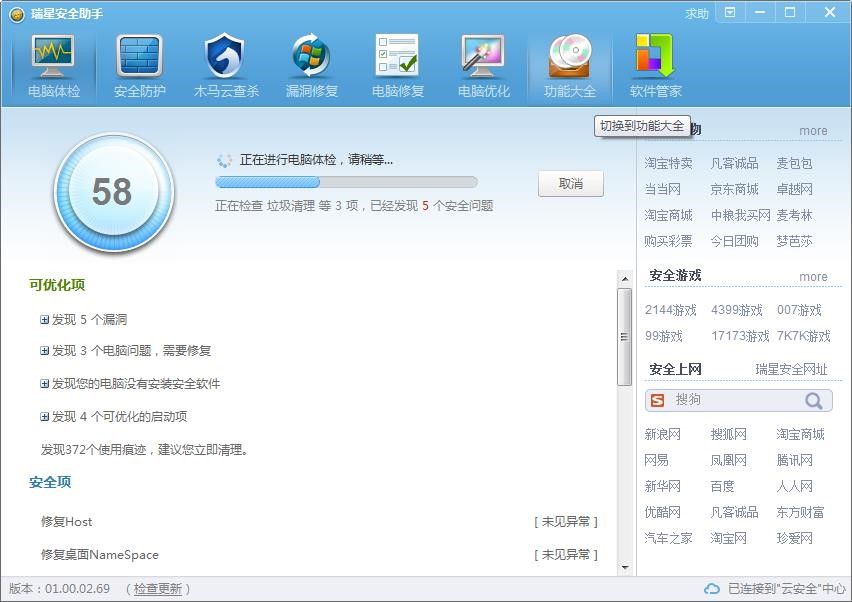The image size is (852, 602).
Task: Open the 凤凰网 link
Action: [x=728, y=461]
